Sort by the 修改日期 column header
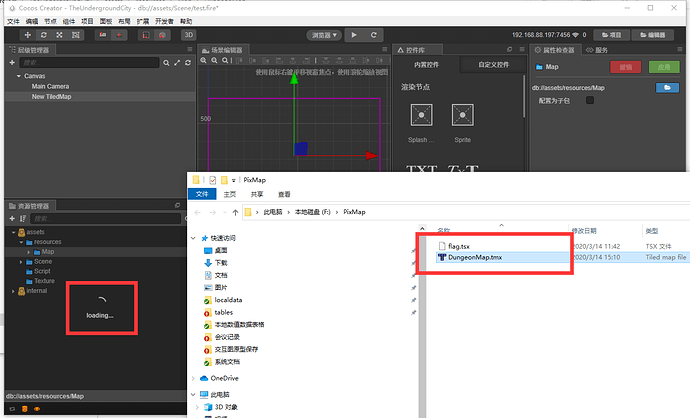This screenshot has width=690, height=418. (x=584, y=231)
